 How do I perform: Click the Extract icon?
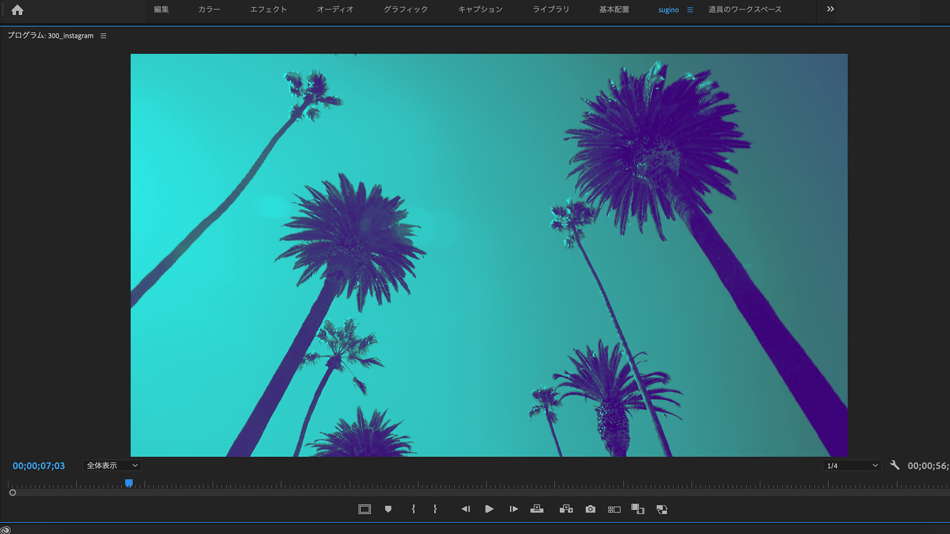(566, 509)
